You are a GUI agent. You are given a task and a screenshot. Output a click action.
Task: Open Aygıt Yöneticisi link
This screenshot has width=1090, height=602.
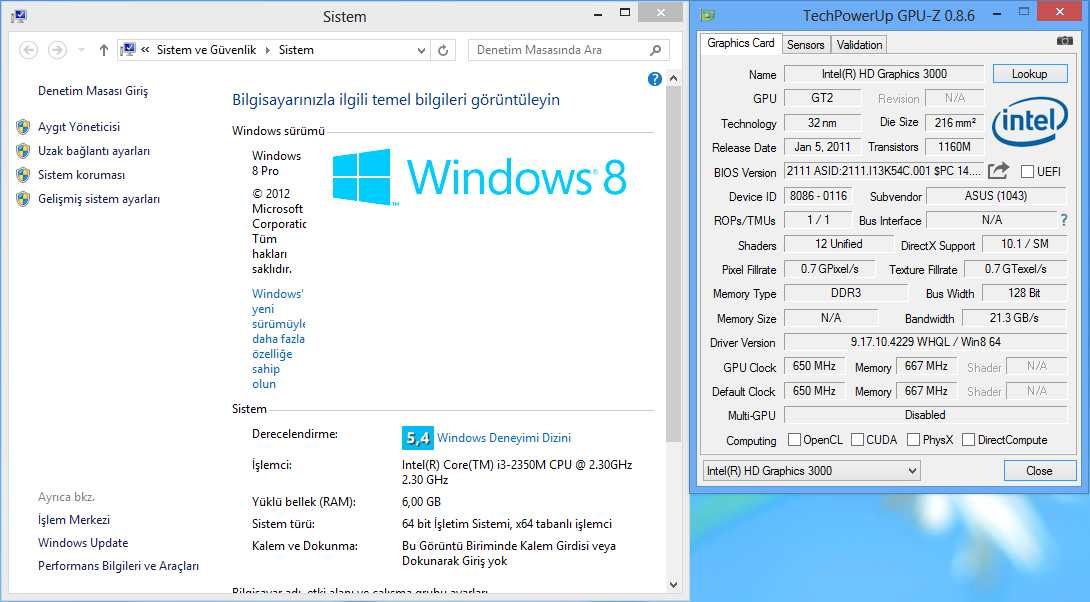tap(79, 127)
